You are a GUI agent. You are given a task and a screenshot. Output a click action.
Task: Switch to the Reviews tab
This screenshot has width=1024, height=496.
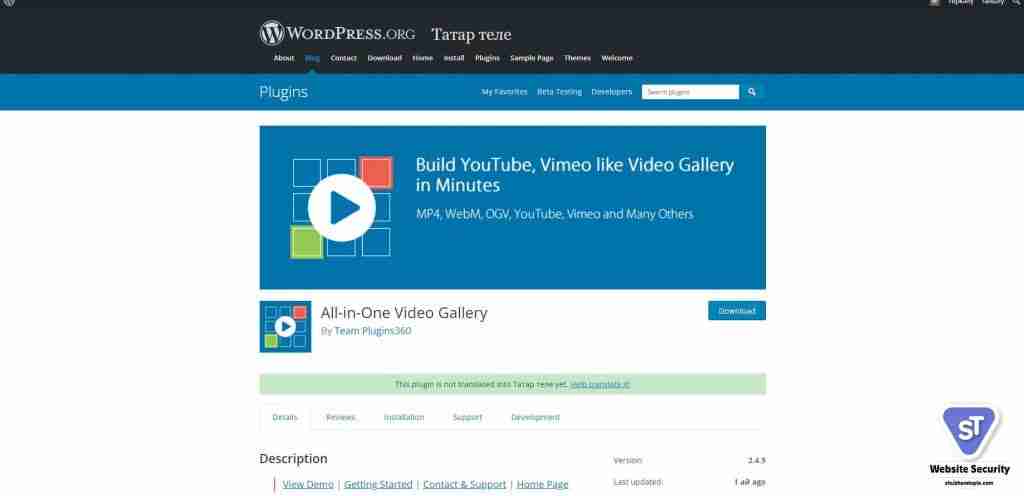(x=341, y=417)
